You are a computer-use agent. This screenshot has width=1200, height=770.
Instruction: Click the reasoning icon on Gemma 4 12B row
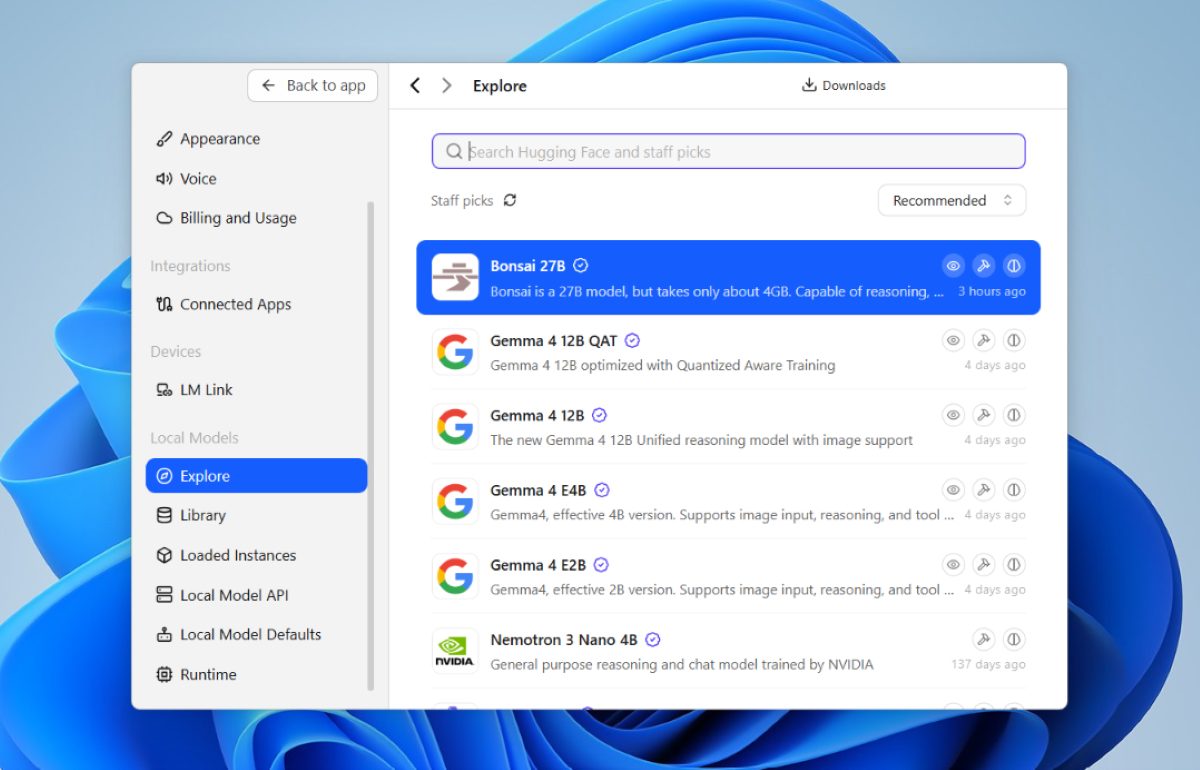(x=1014, y=415)
